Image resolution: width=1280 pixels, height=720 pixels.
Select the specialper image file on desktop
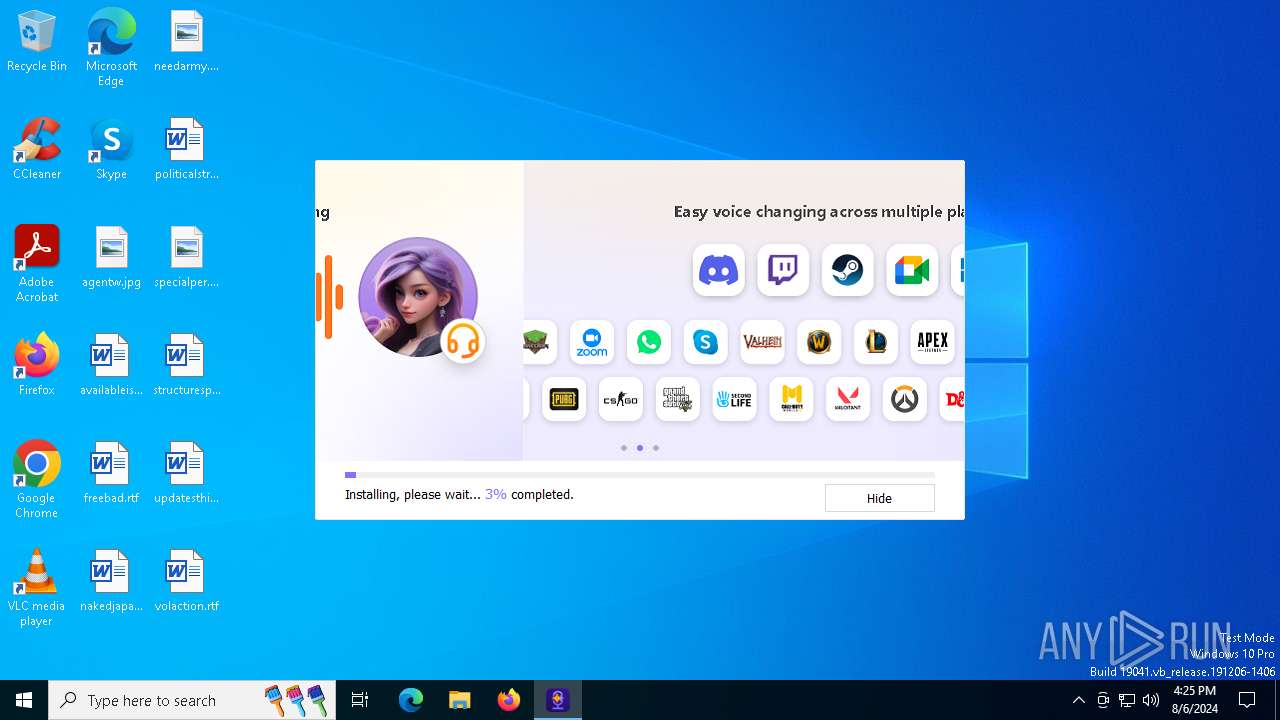[x=186, y=258]
